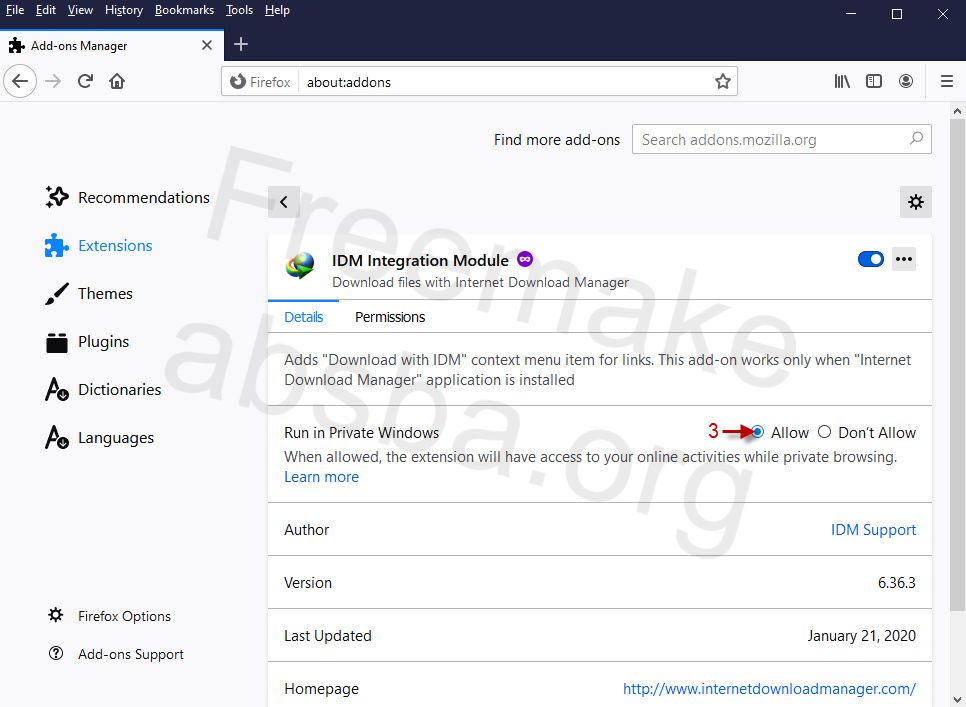Screen dimensions: 966x707
Task: Maximize the Firefox window
Action: point(897,14)
